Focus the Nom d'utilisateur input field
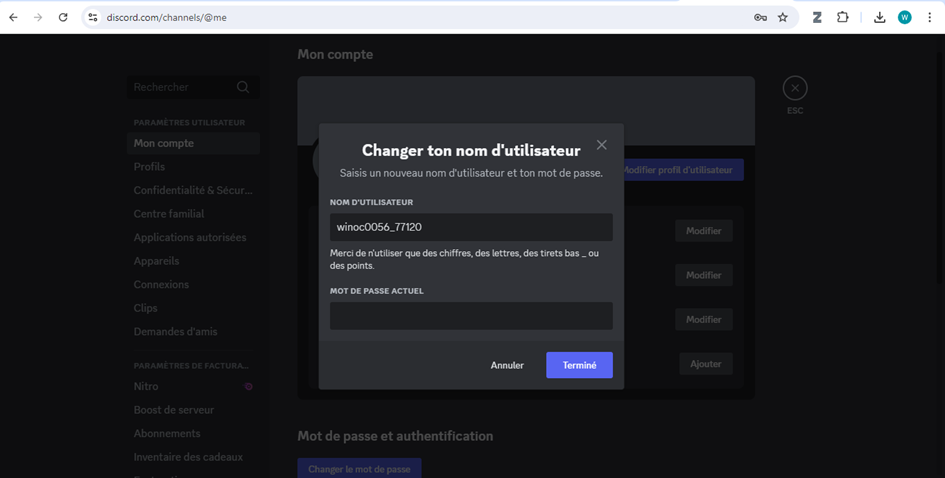The image size is (945, 478). click(471, 227)
